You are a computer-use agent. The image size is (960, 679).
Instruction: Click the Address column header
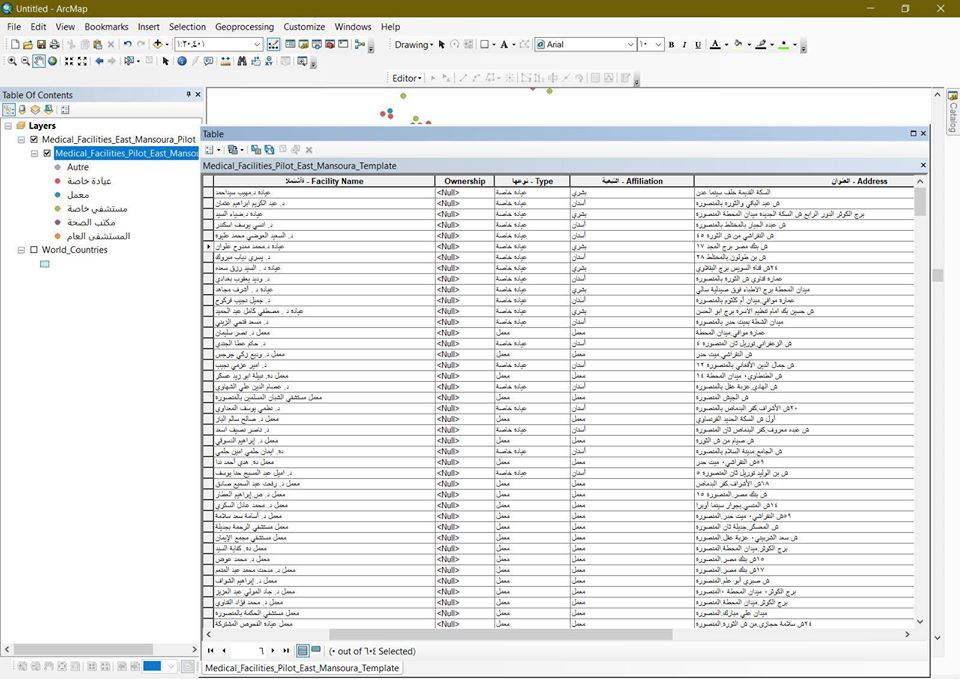click(x=804, y=181)
